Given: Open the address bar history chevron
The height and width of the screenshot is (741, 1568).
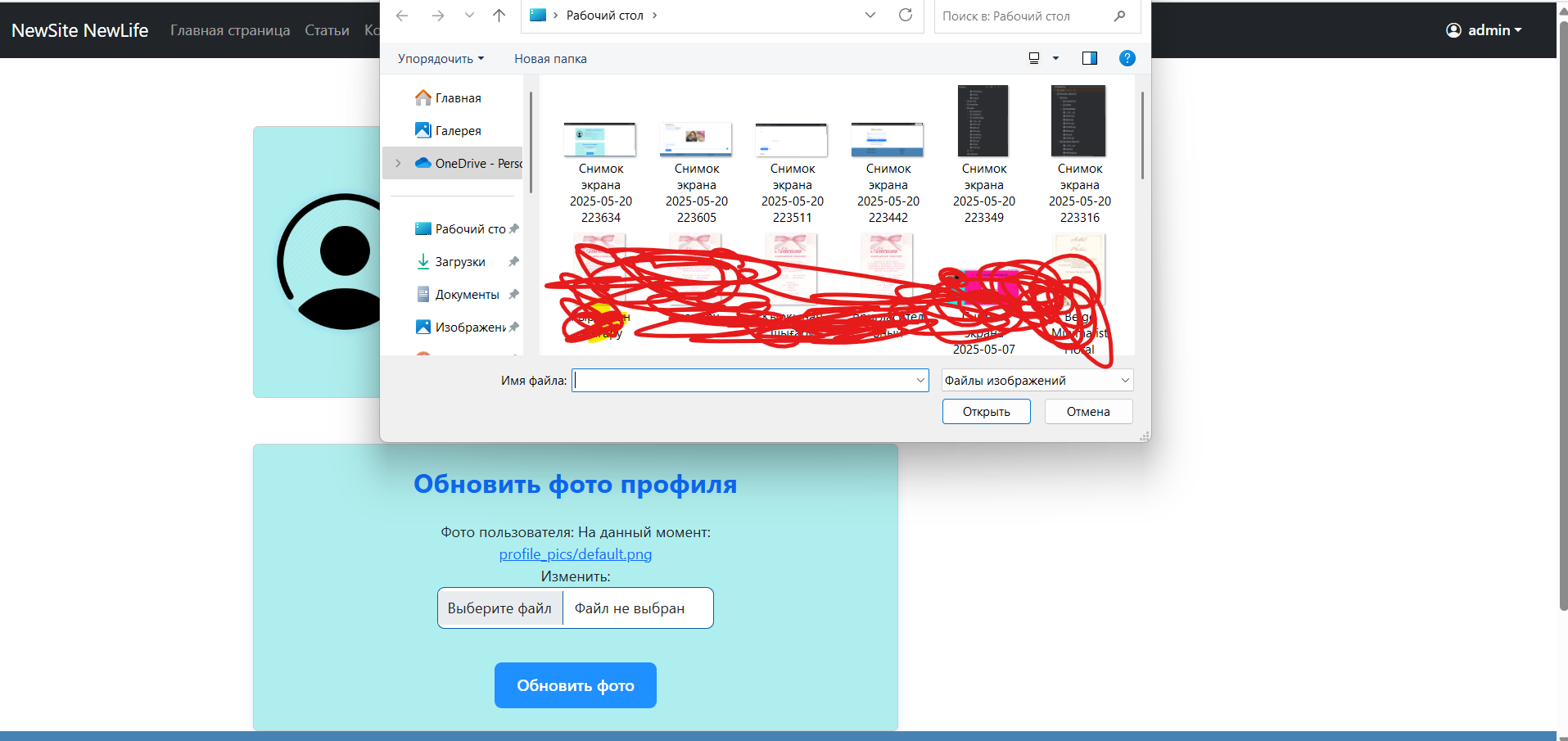Looking at the screenshot, I should point(870,15).
